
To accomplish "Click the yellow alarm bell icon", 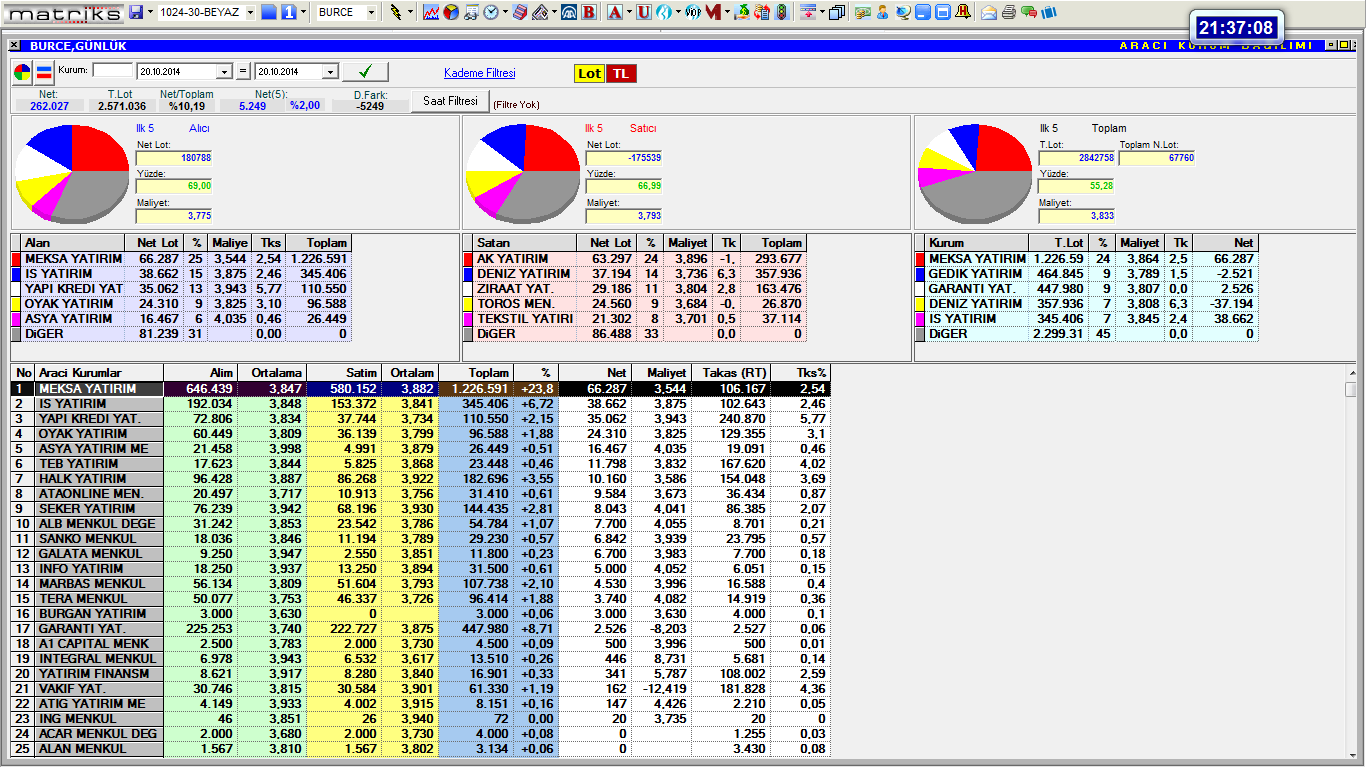I will (x=963, y=13).
